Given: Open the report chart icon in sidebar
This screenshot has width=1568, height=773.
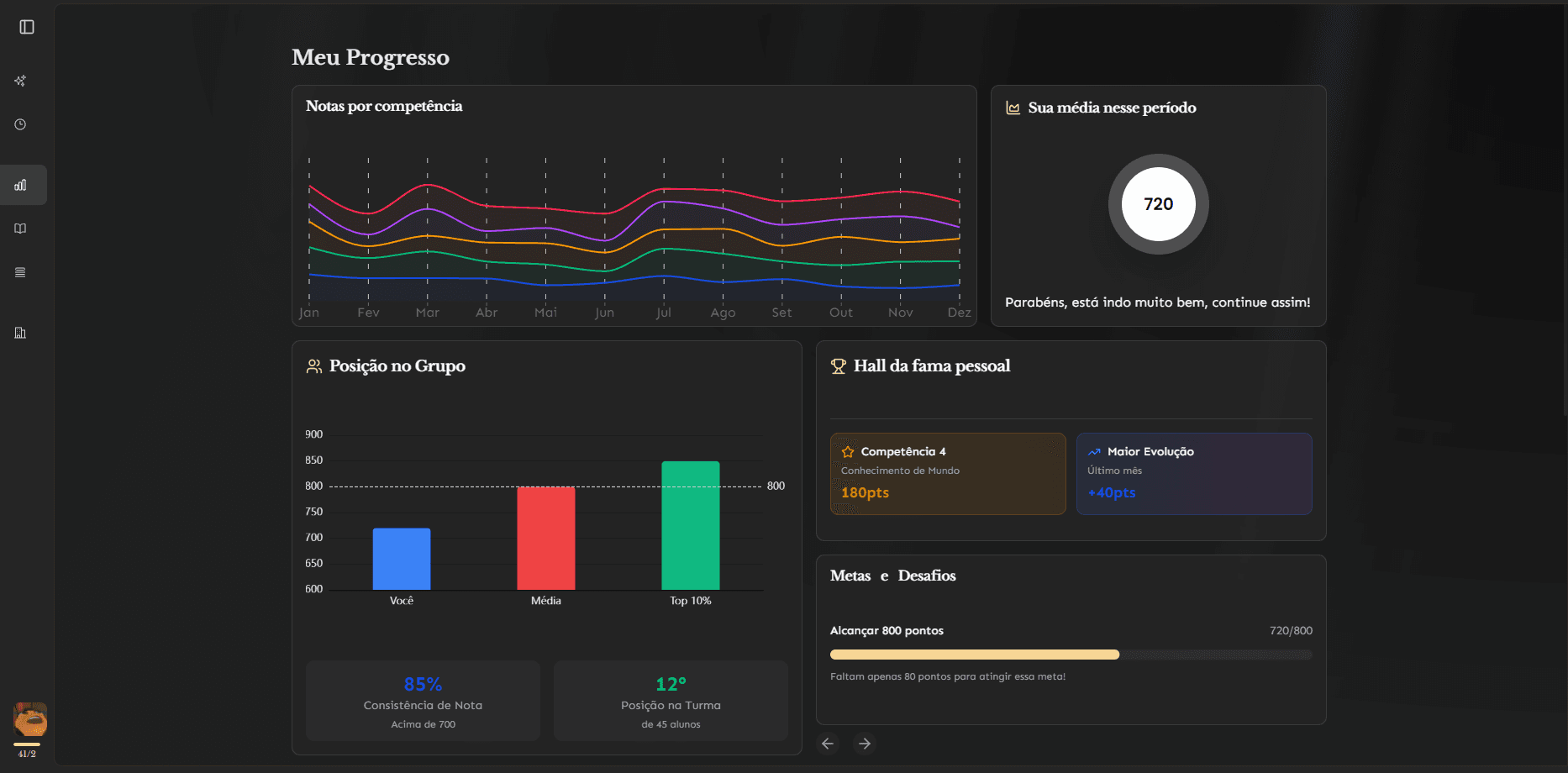Looking at the screenshot, I should 20,333.
